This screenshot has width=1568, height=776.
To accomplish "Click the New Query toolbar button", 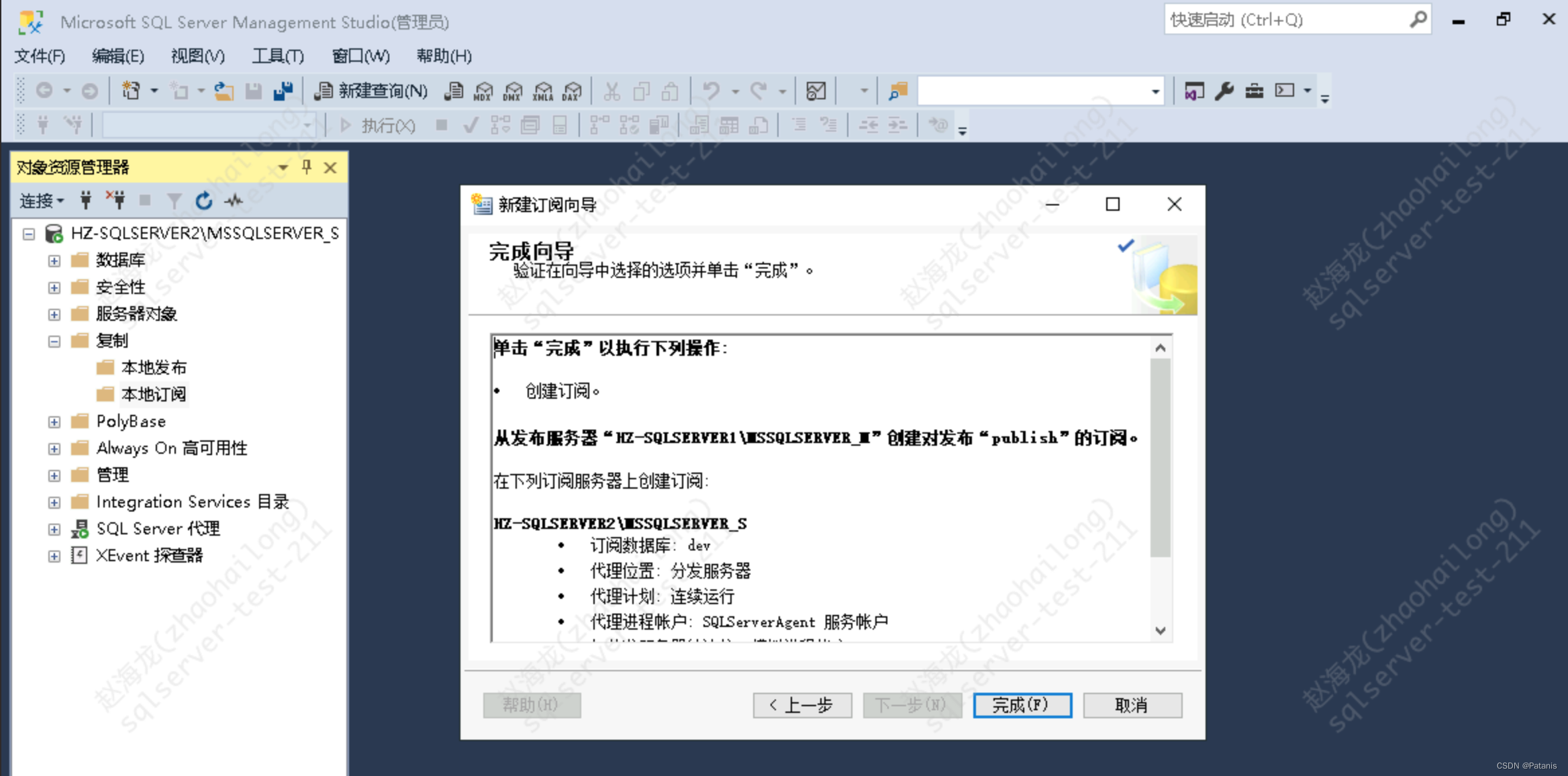I will click(371, 91).
